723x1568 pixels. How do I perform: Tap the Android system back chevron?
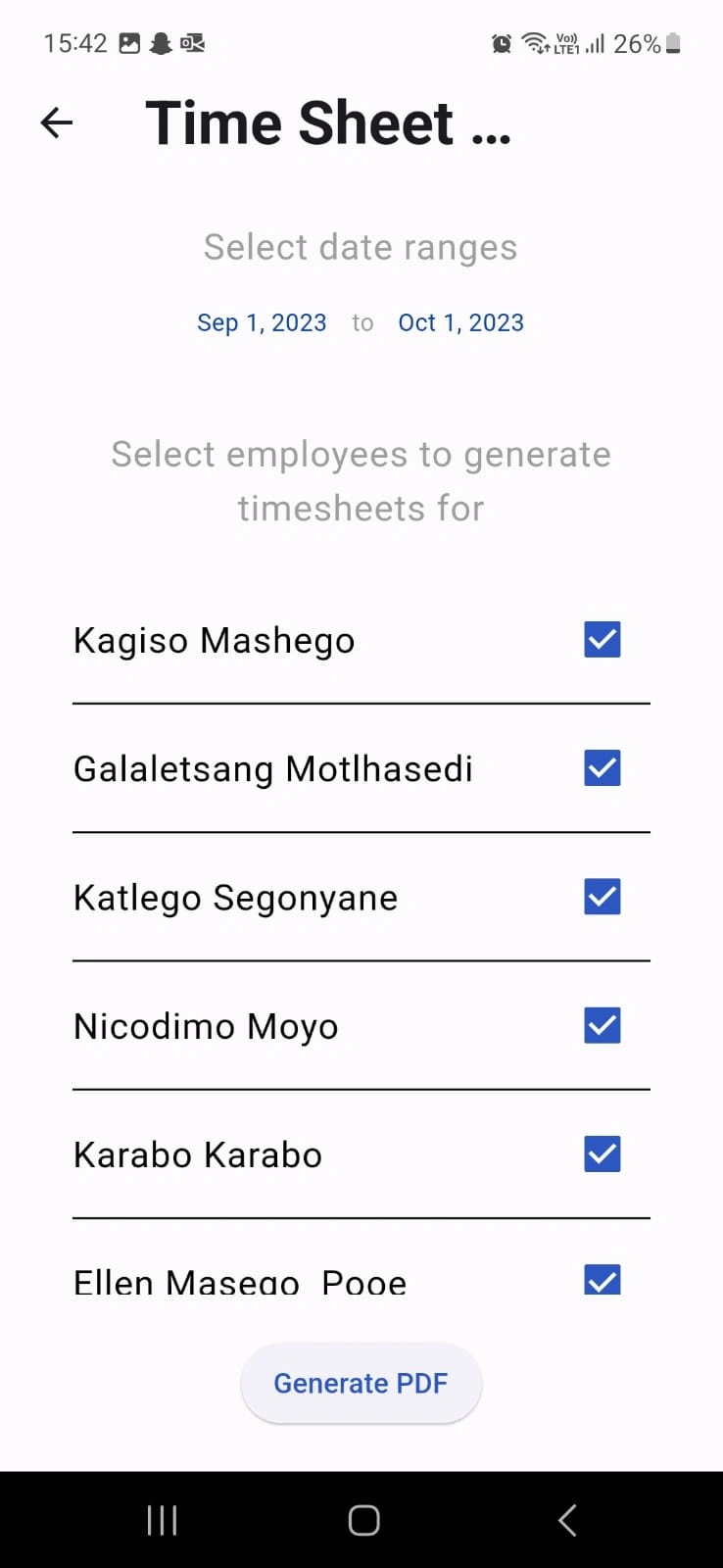click(566, 1520)
